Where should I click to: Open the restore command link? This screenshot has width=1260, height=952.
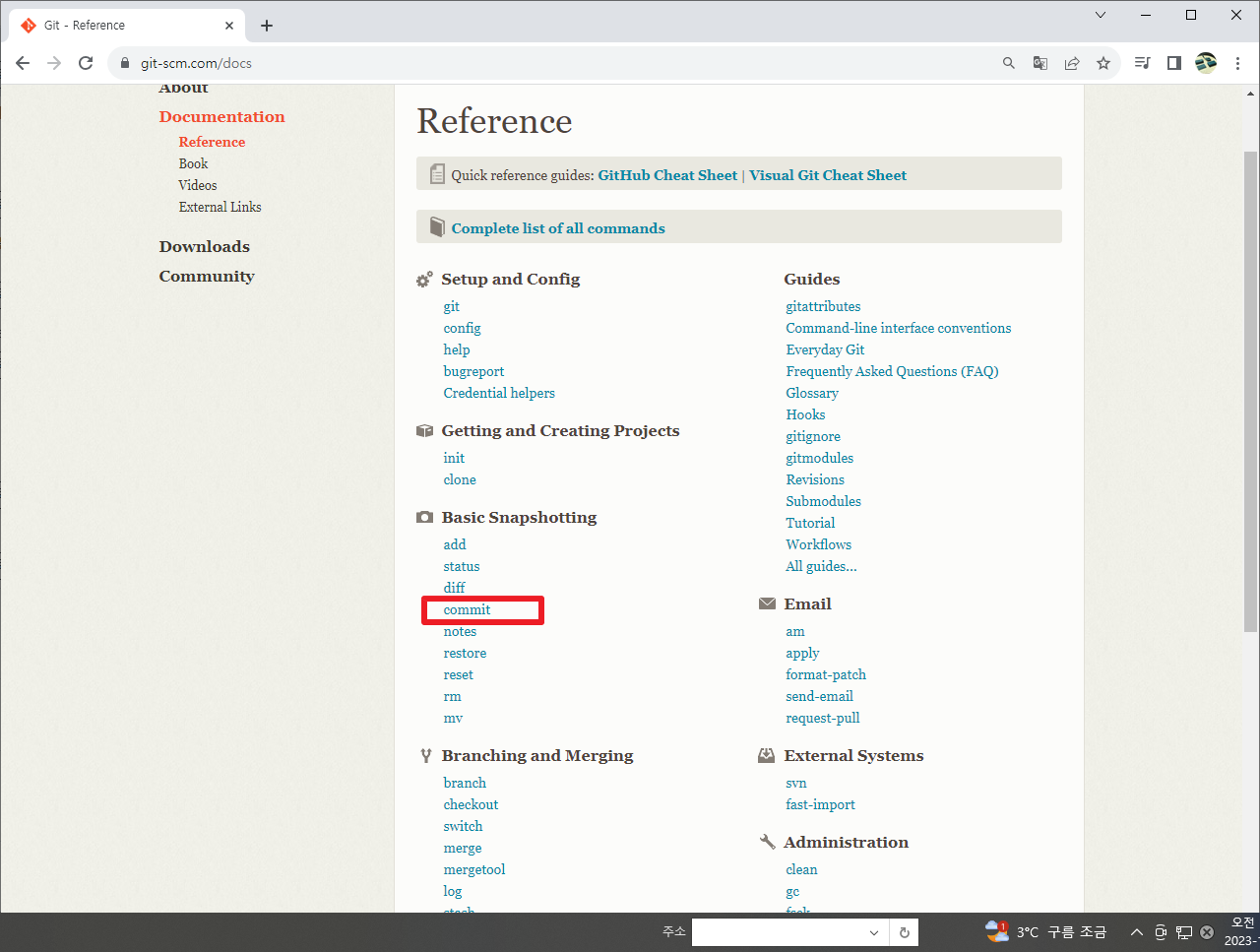[x=465, y=653]
